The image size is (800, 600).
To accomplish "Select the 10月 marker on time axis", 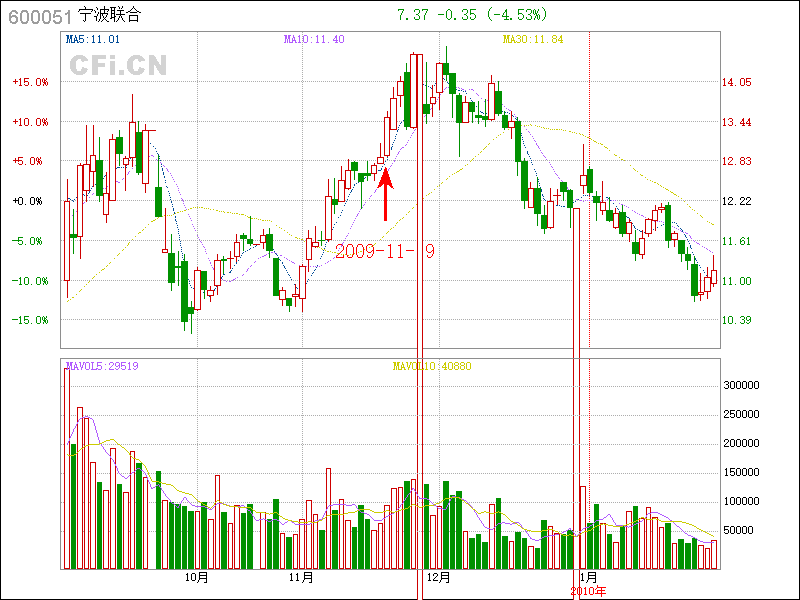I will point(197,577).
